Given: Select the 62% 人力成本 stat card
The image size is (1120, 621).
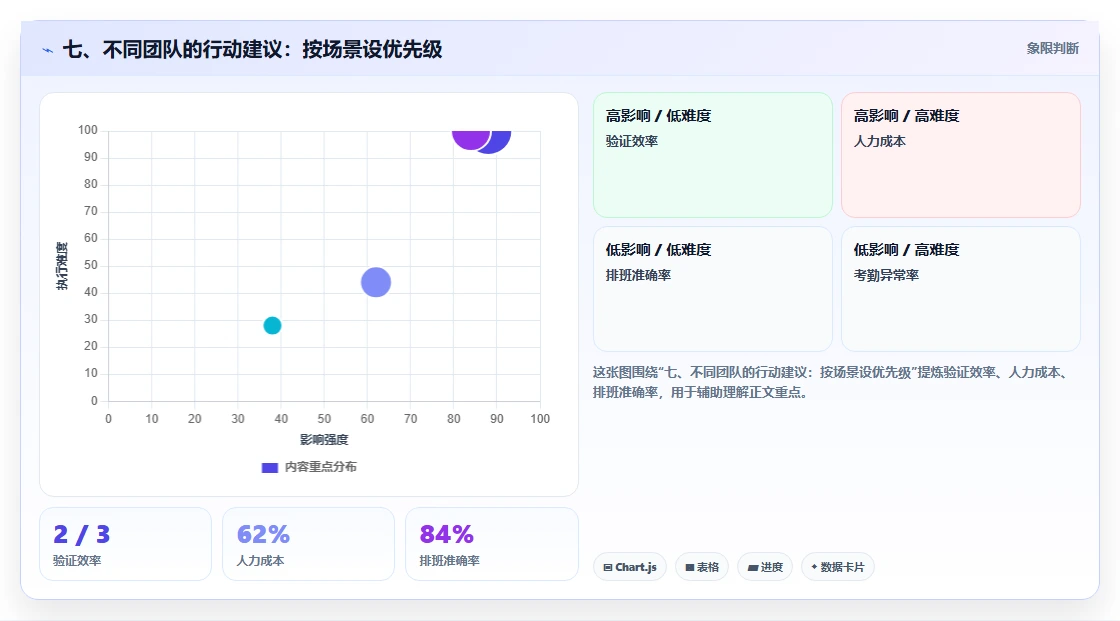Looking at the screenshot, I should [309, 544].
